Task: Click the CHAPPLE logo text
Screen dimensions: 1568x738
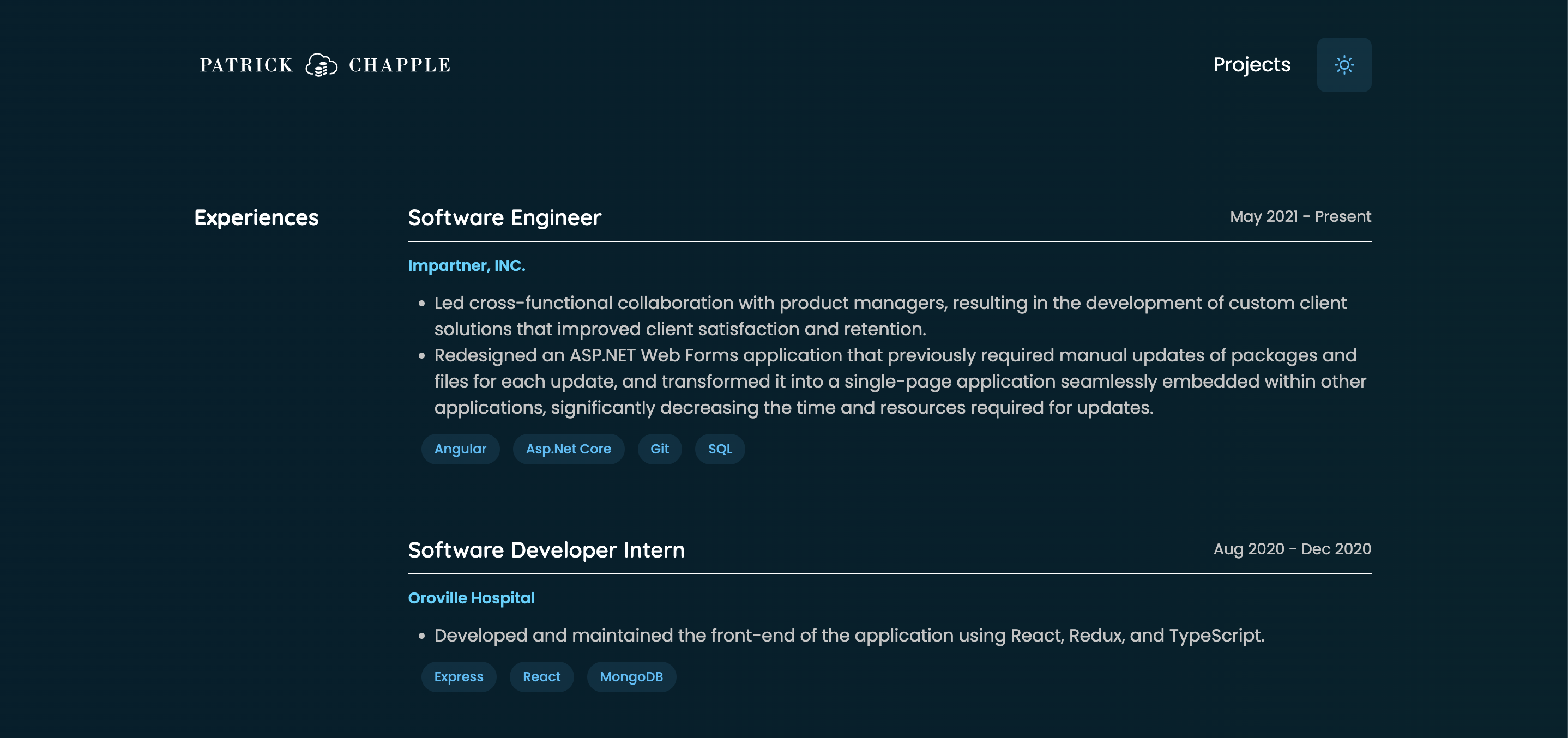Action: coord(400,64)
